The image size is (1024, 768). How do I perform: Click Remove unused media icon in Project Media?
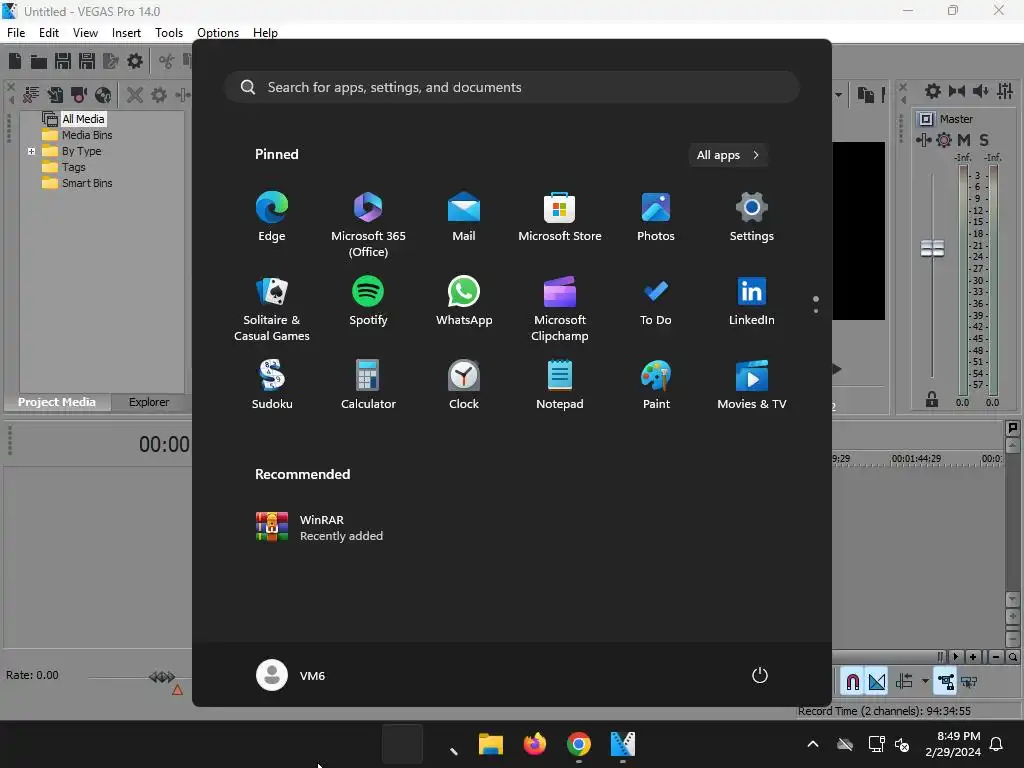31,95
